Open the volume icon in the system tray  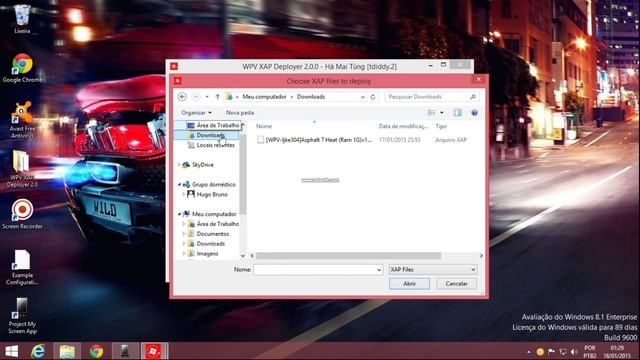pyautogui.click(x=574, y=351)
